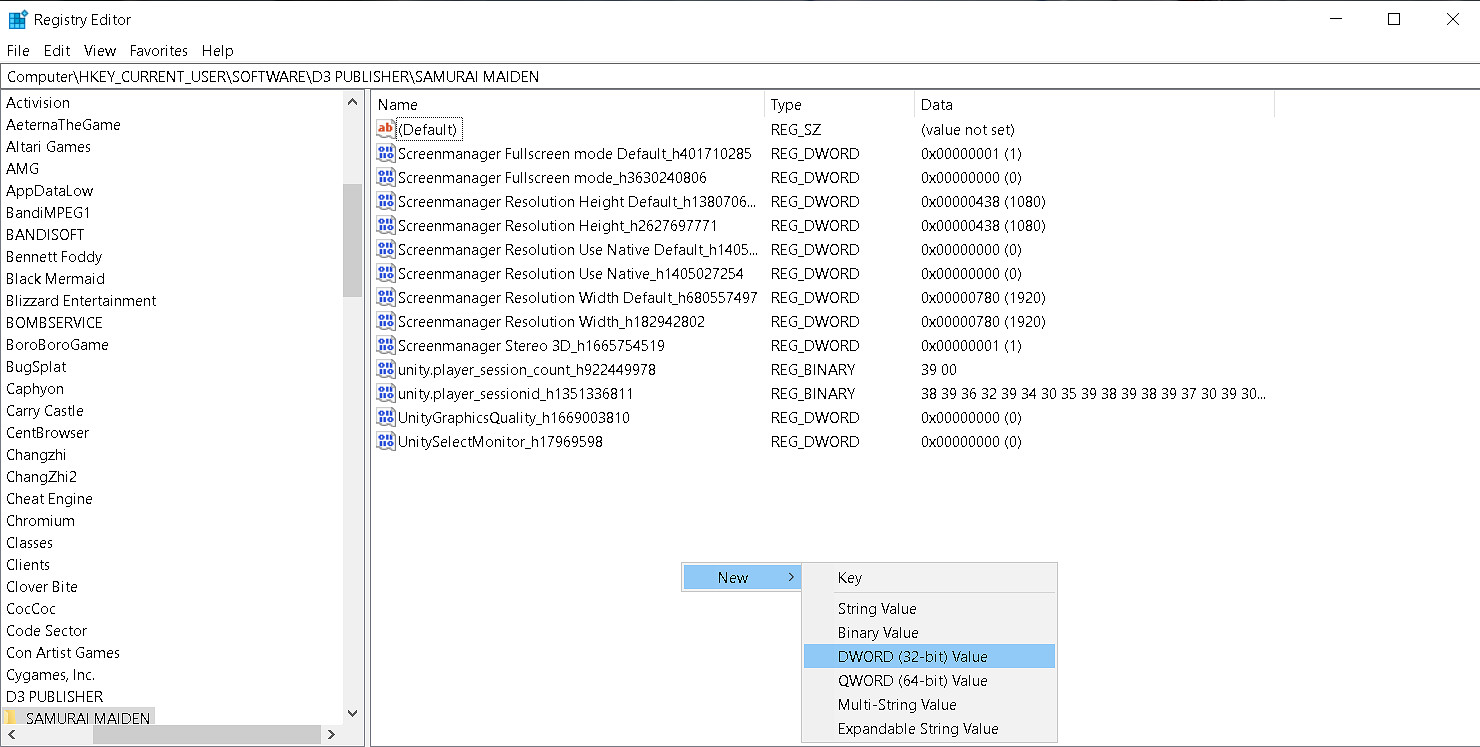Select the Cheat Engine key in tree

pos(49,498)
